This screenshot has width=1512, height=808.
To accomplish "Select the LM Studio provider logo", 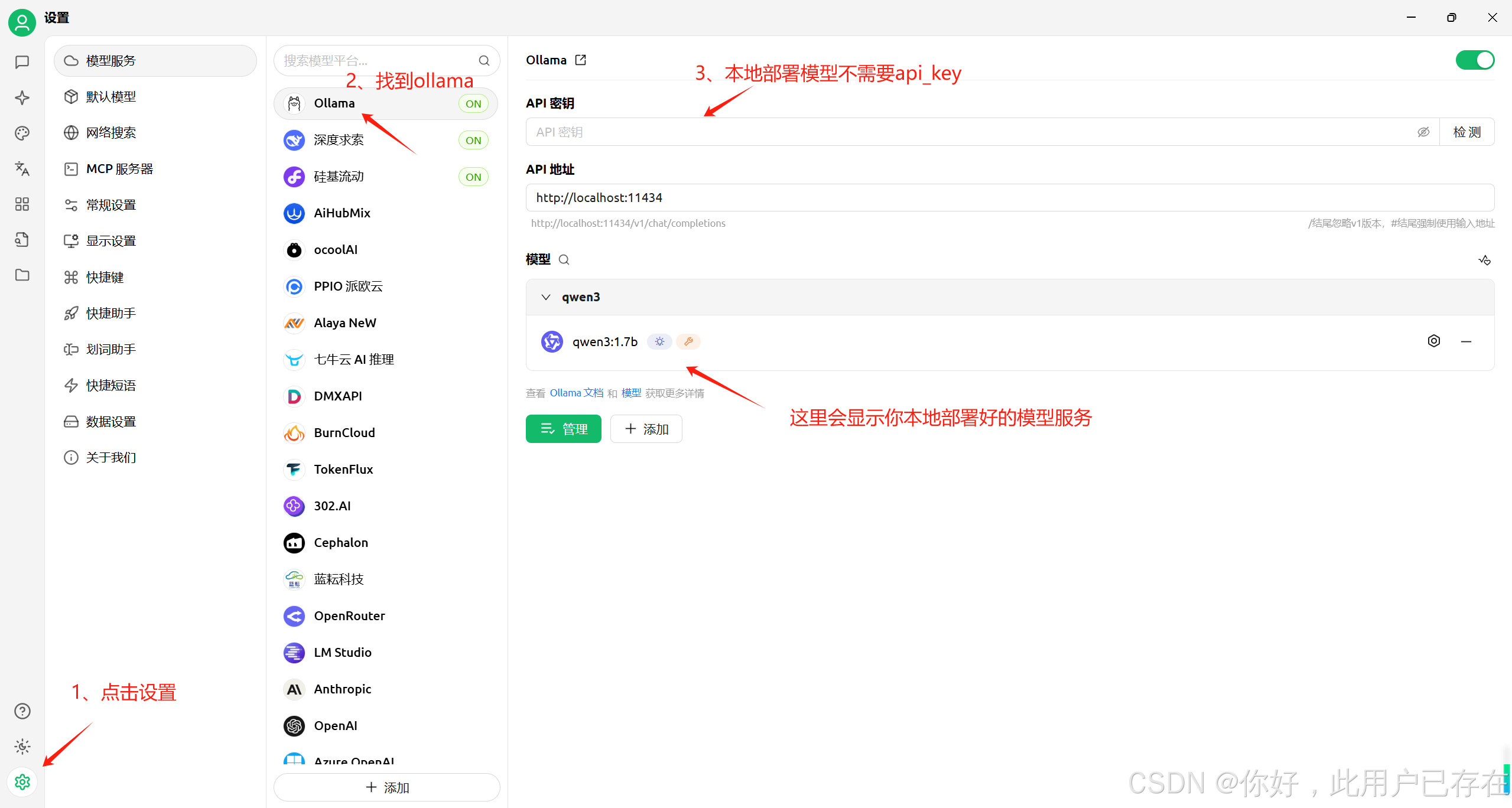I will tap(294, 653).
